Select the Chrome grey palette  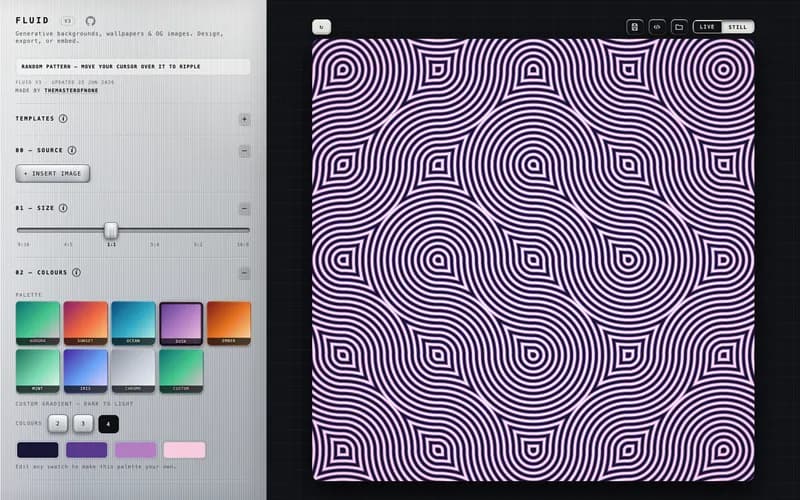pyautogui.click(x=133, y=371)
